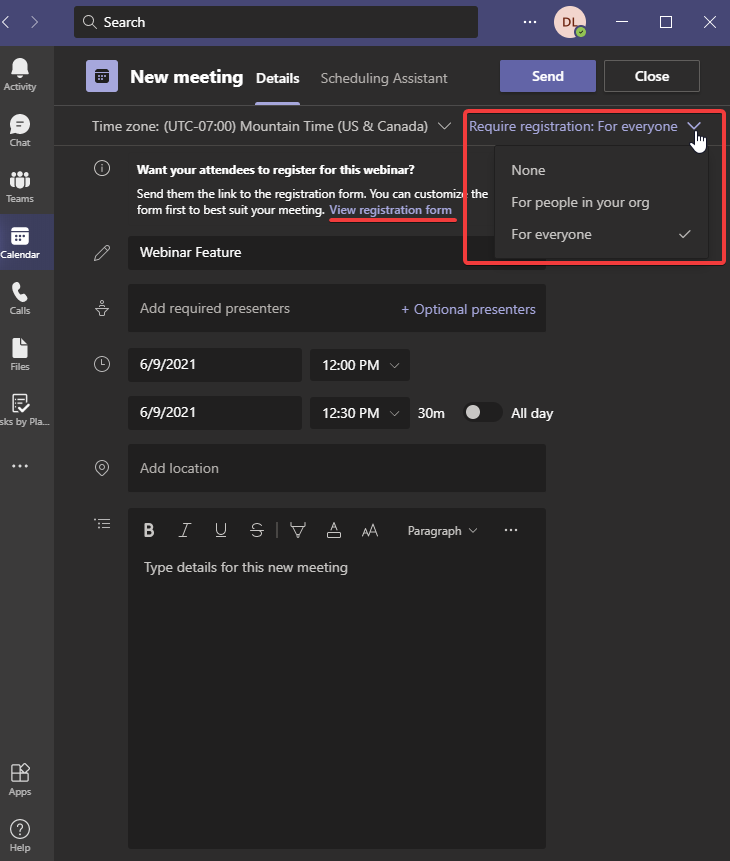Go to Teams in sidebar
The height and width of the screenshot is (861, 730).
coord(20,186)
